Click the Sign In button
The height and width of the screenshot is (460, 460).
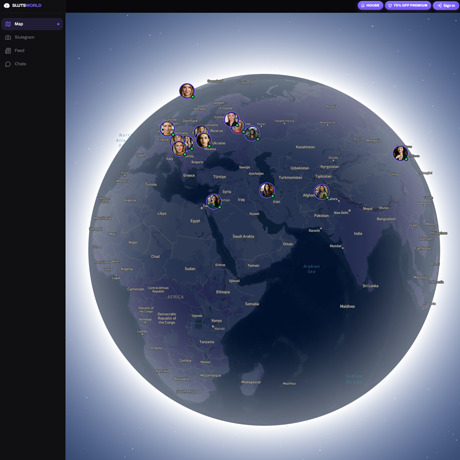click(446, 5)
